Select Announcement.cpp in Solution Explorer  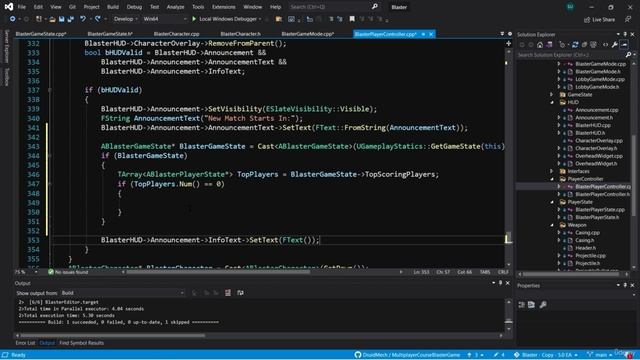[596, 110]
